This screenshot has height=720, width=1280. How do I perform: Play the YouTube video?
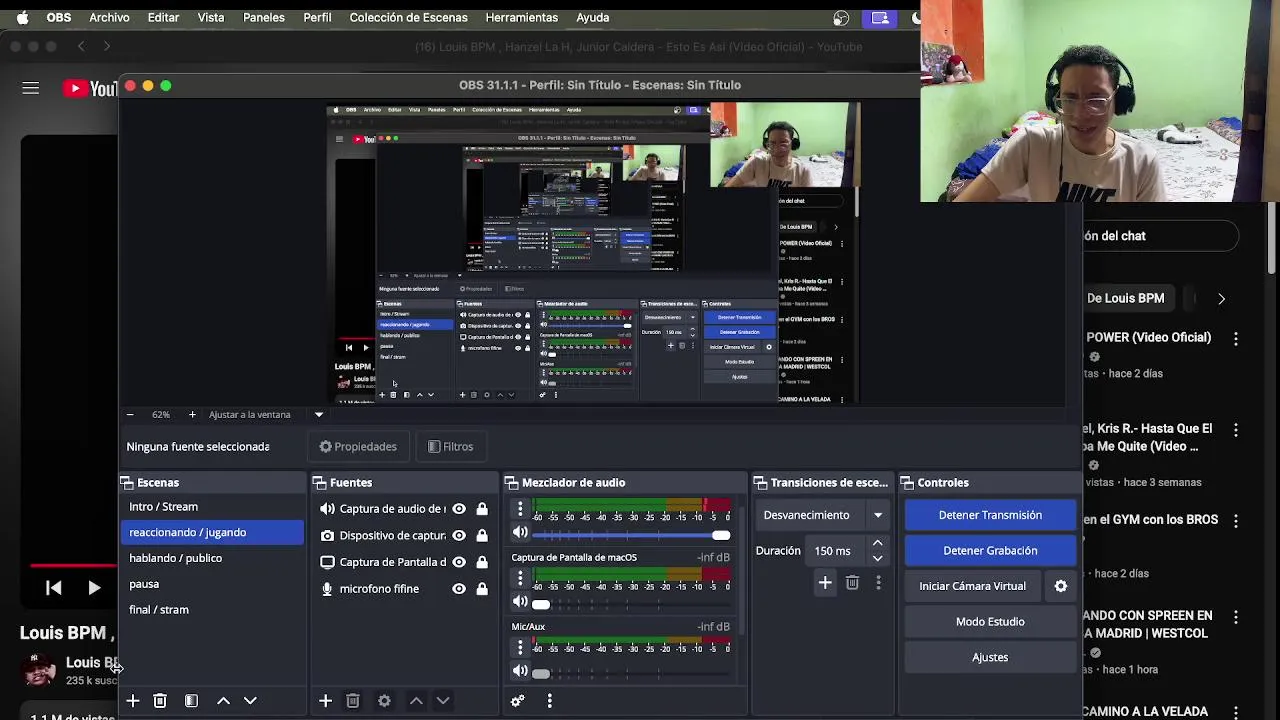click(93, 588)
